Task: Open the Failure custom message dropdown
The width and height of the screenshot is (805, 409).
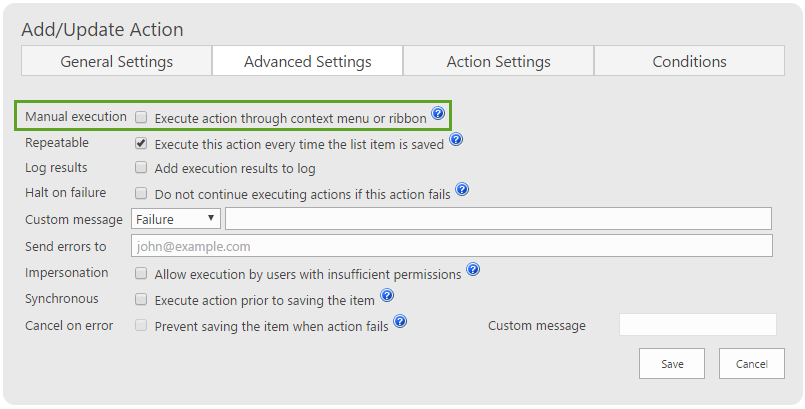Action: click(176, 219)
